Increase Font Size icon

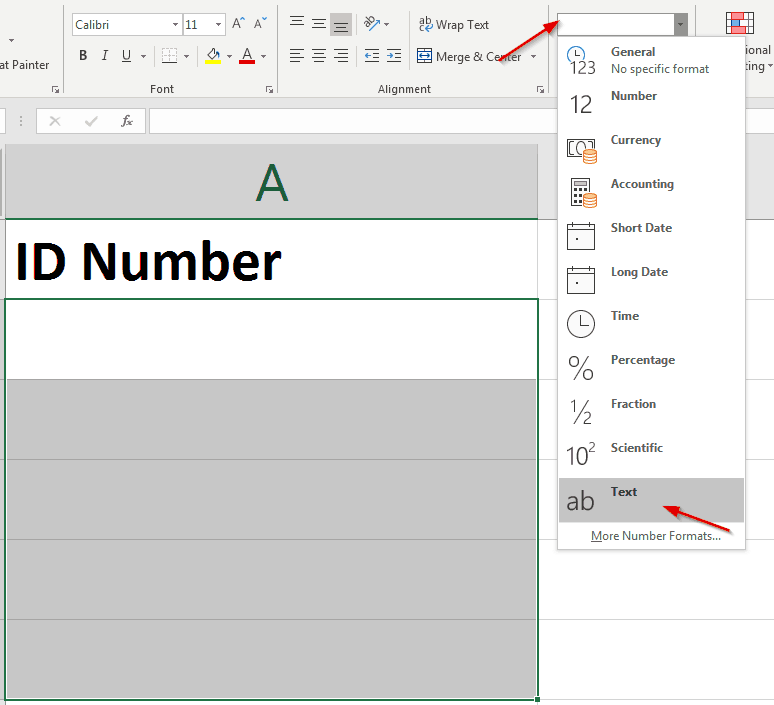[238, 23]
